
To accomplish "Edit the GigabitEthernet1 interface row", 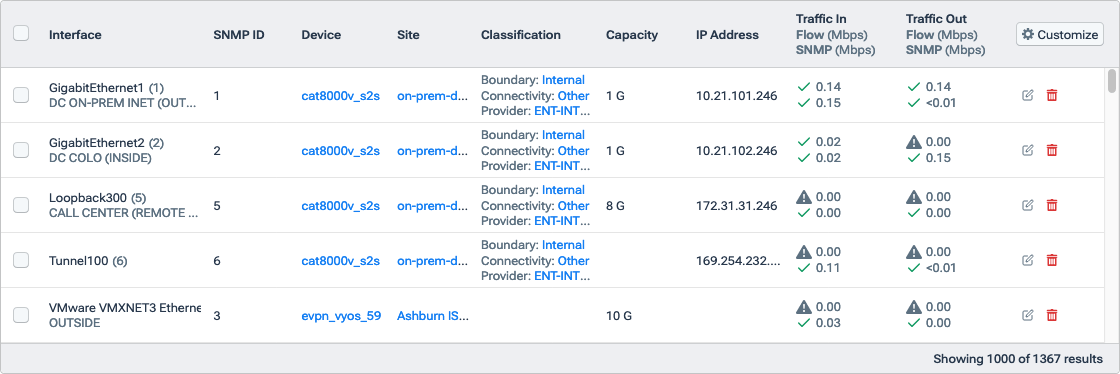I will pos(1028,95).
